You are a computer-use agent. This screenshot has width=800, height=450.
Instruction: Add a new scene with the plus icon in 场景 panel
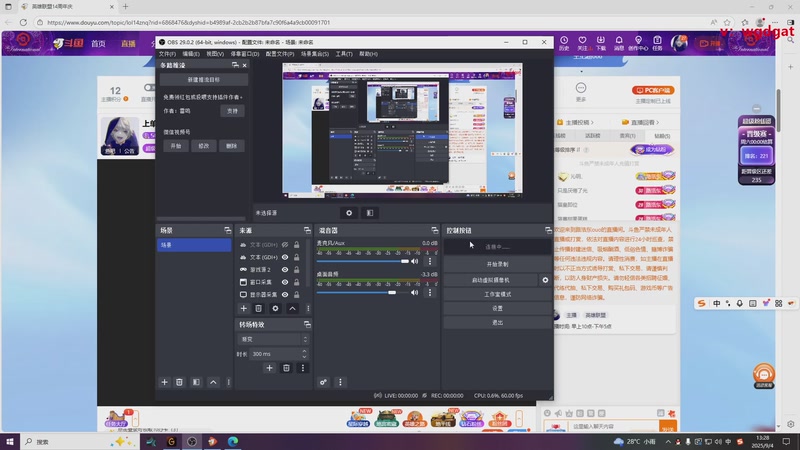click(164, 382)
